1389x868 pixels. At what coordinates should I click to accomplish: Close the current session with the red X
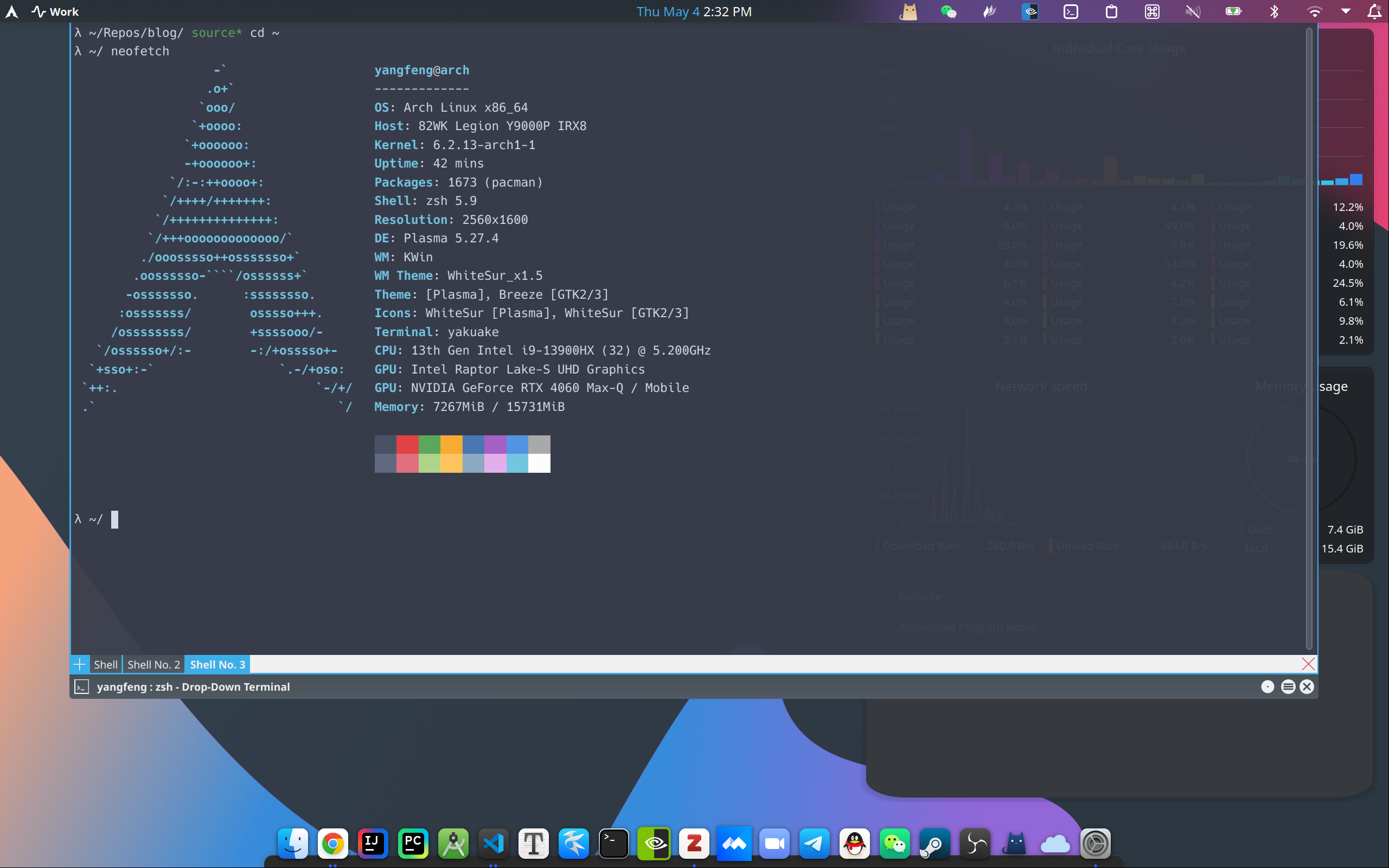[1308, 664]
